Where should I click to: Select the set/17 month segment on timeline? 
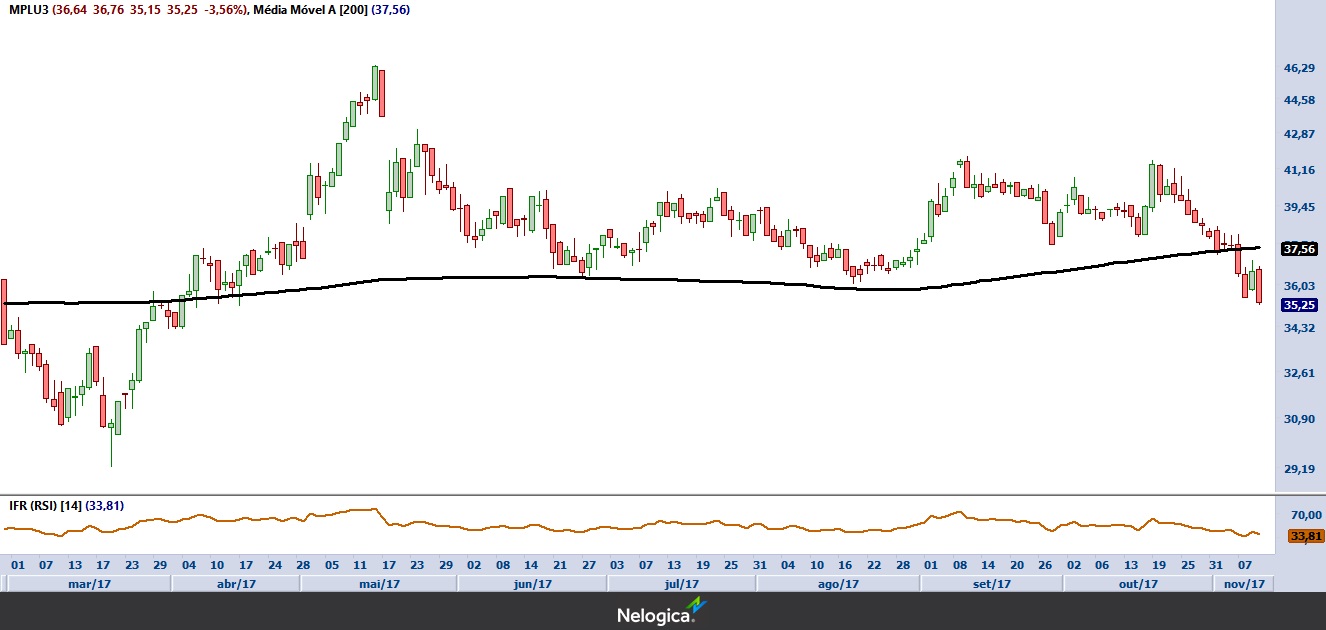[x=991, y=584]
